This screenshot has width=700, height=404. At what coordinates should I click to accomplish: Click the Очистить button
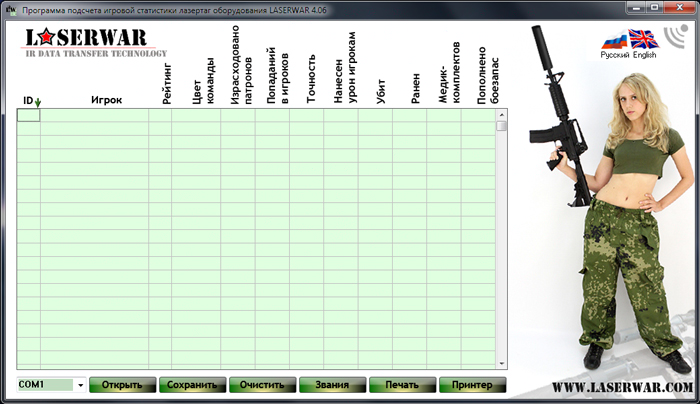click(x=262, y=385)
